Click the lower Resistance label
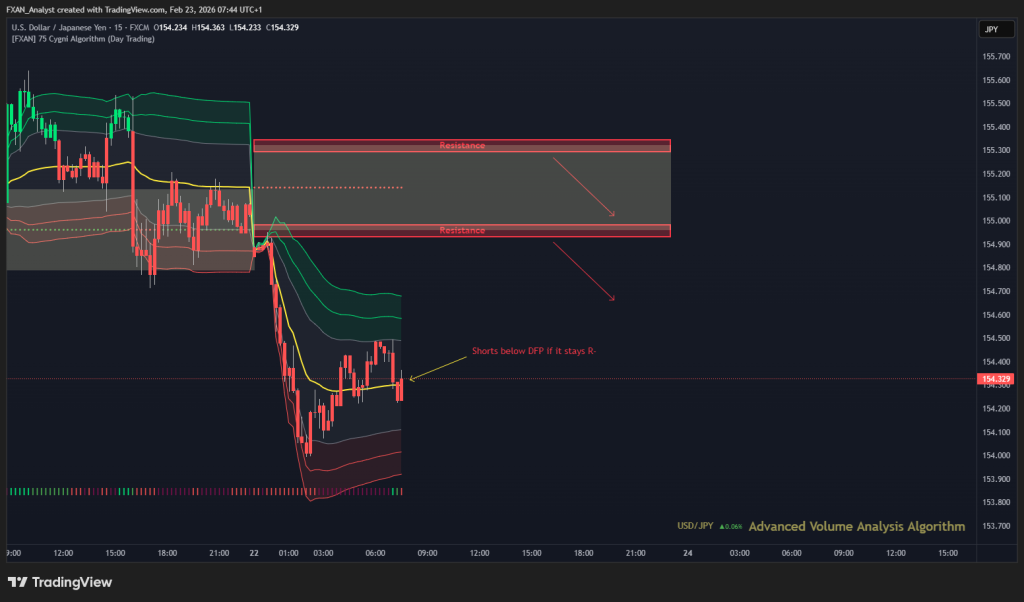1024x602 pixels. (x=462, y=231)
